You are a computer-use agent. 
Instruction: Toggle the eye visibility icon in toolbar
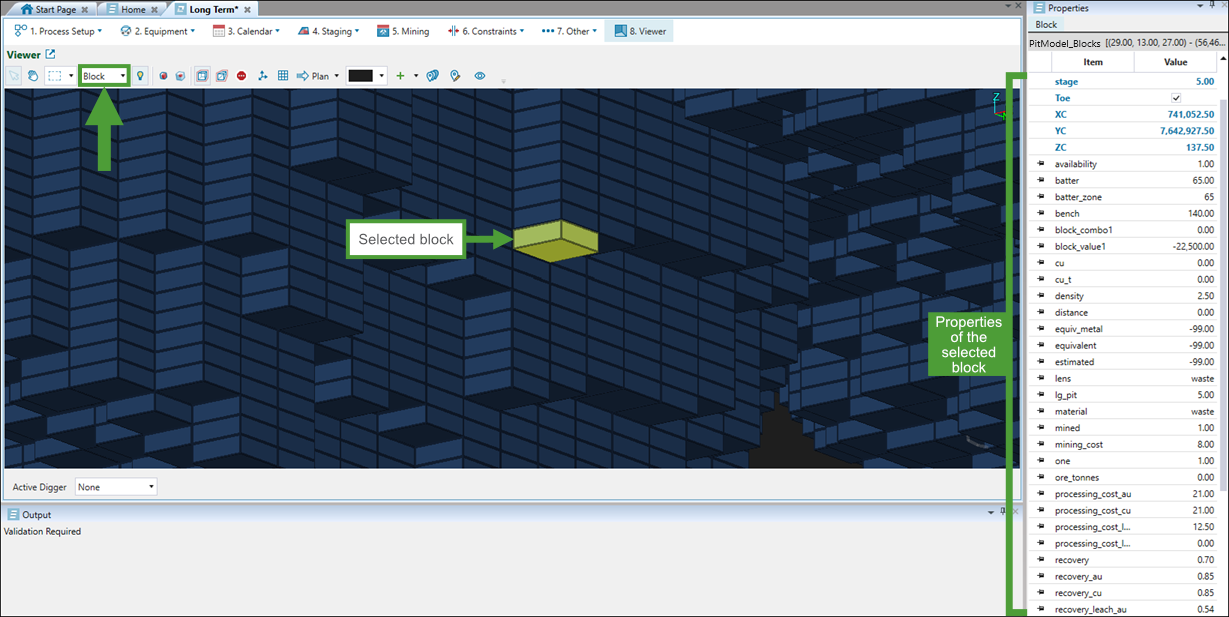point(480,76)
